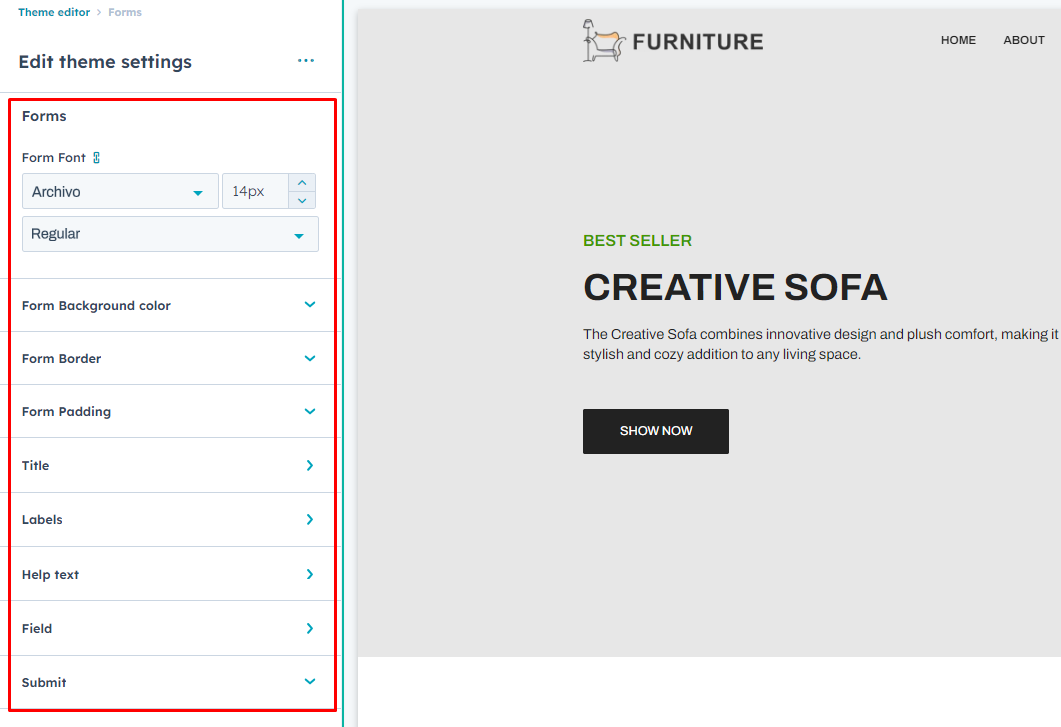Click the SHOW NOW button

656,431
